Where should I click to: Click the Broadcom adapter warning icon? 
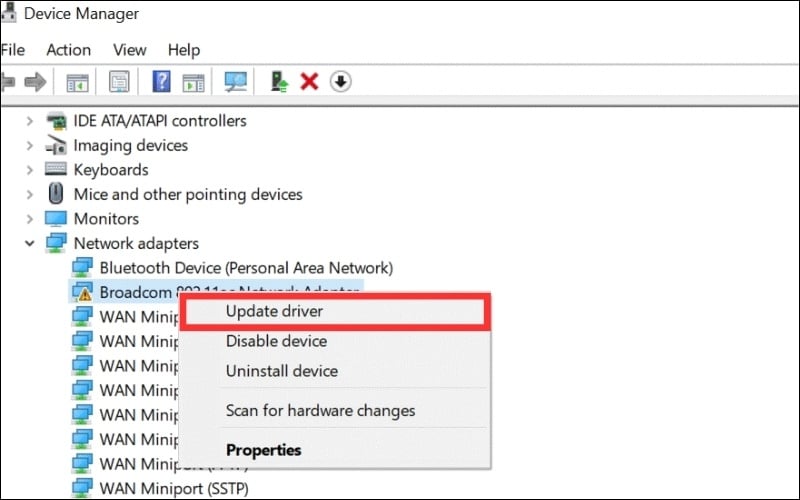(x=82, y=292)
